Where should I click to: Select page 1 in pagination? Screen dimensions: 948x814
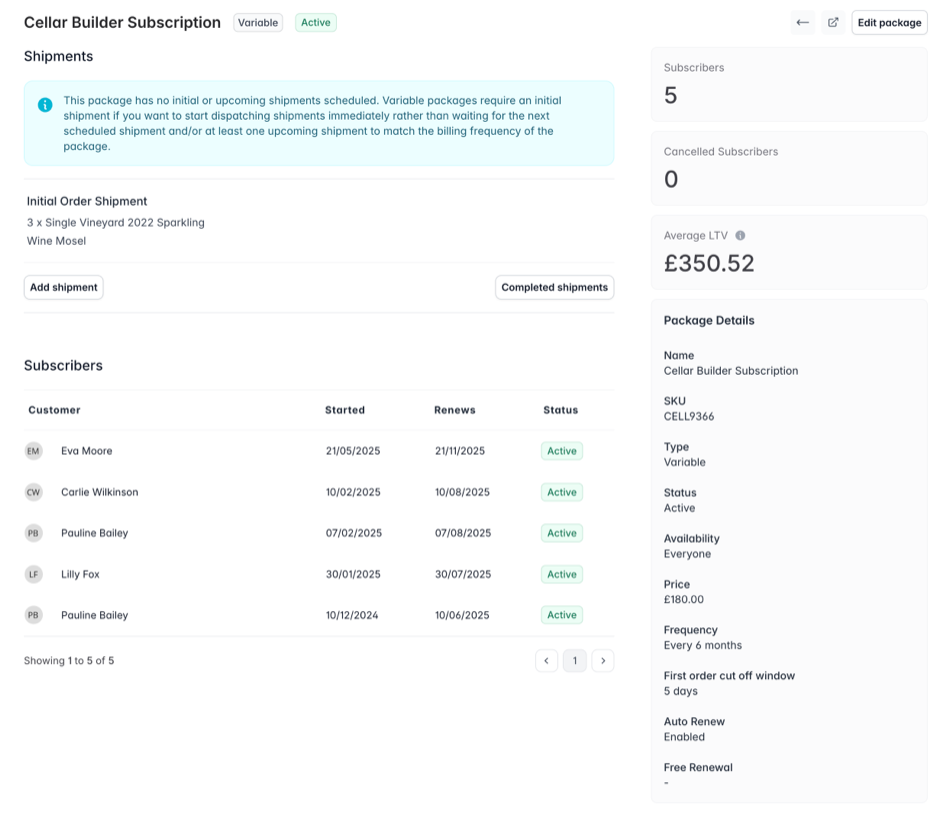(575, 660)
